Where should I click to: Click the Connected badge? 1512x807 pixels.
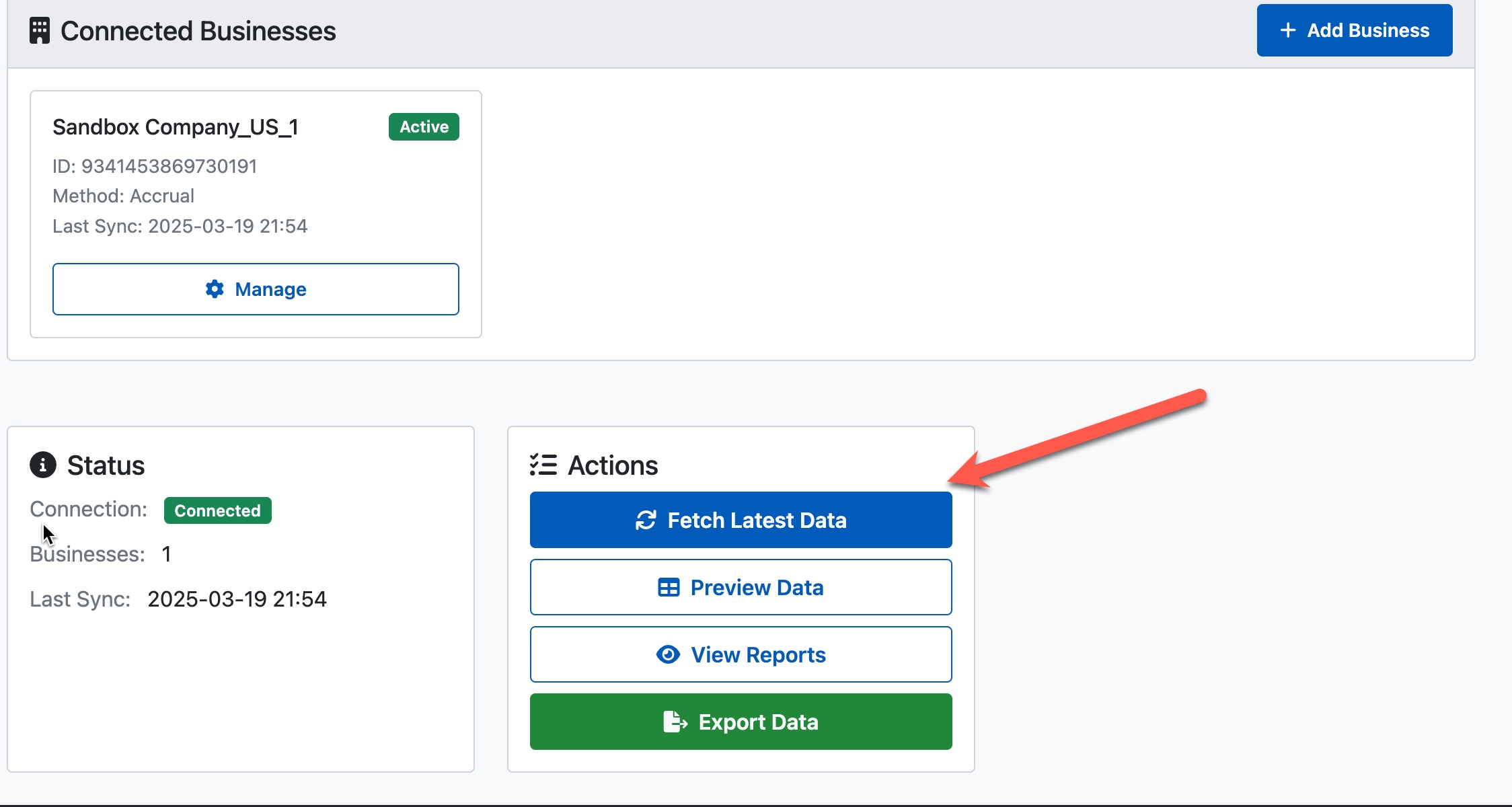[x=217, y=510]
